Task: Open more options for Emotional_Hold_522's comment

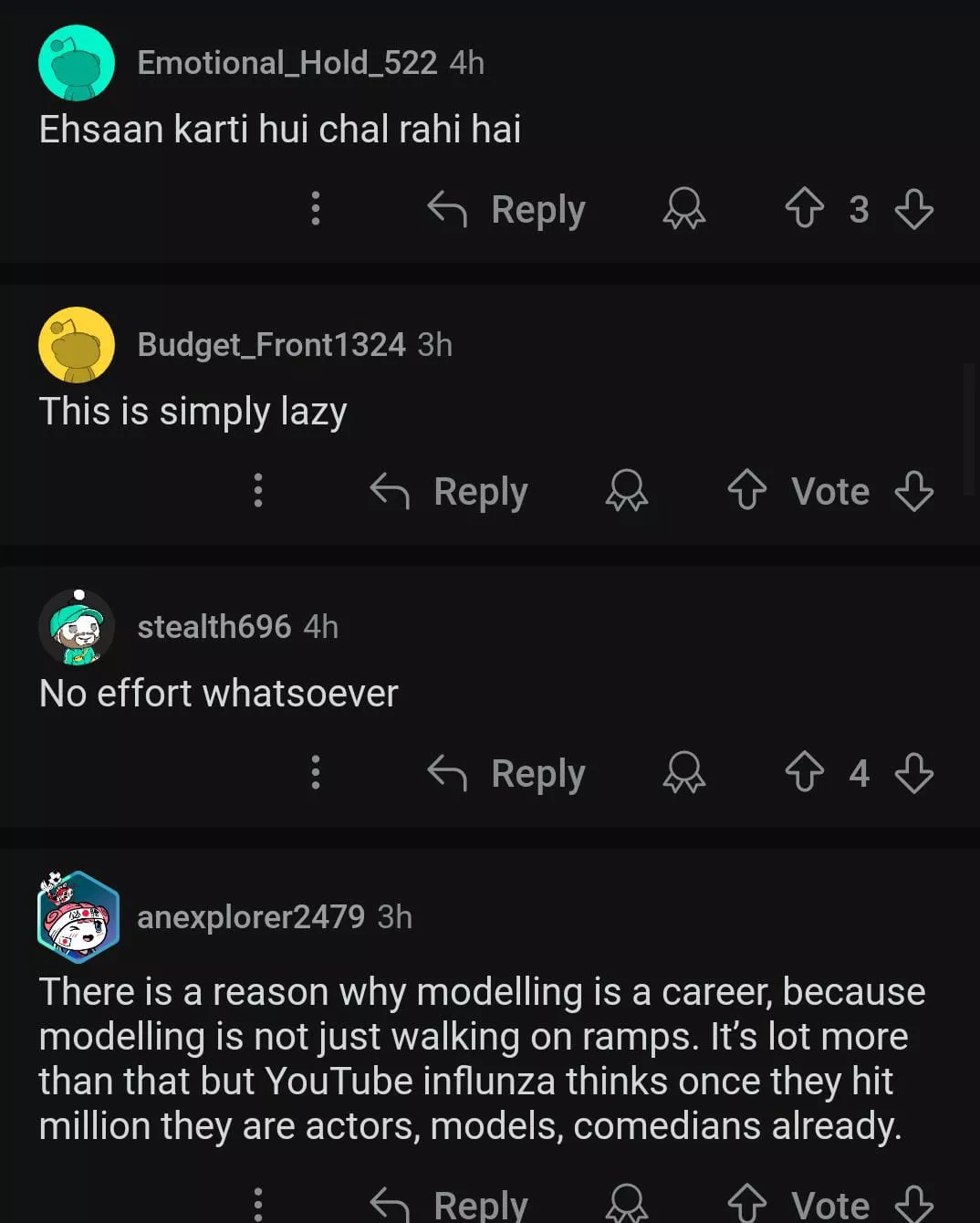Action: coord(316,208)
